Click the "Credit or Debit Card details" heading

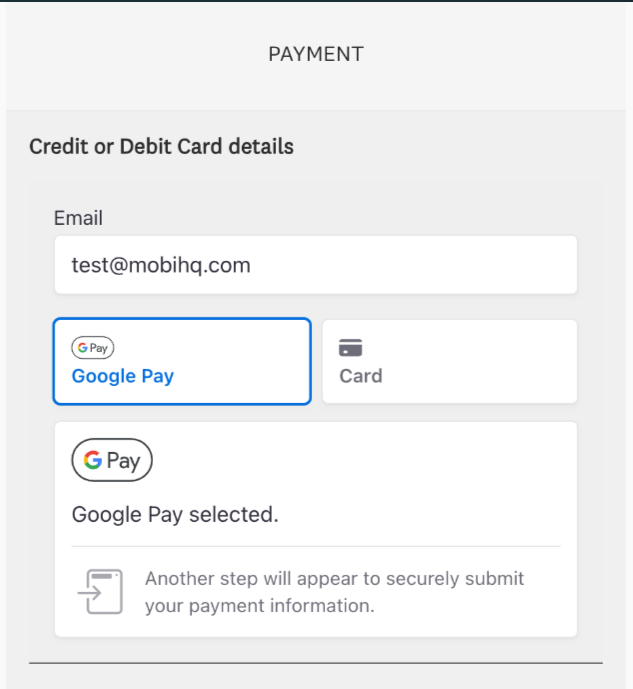(x=161, y=147)
